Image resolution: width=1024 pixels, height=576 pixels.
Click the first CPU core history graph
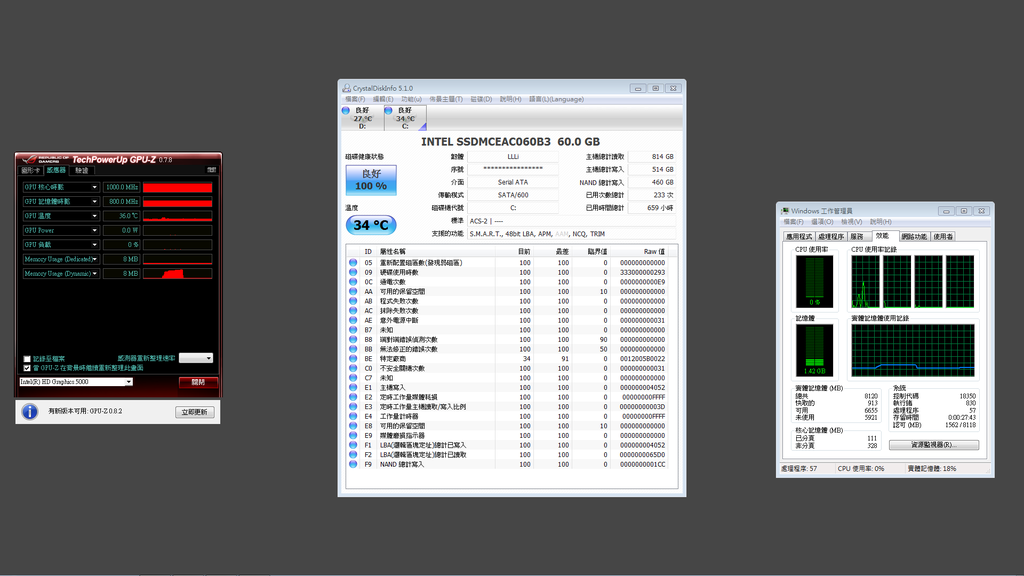point(865,281)
